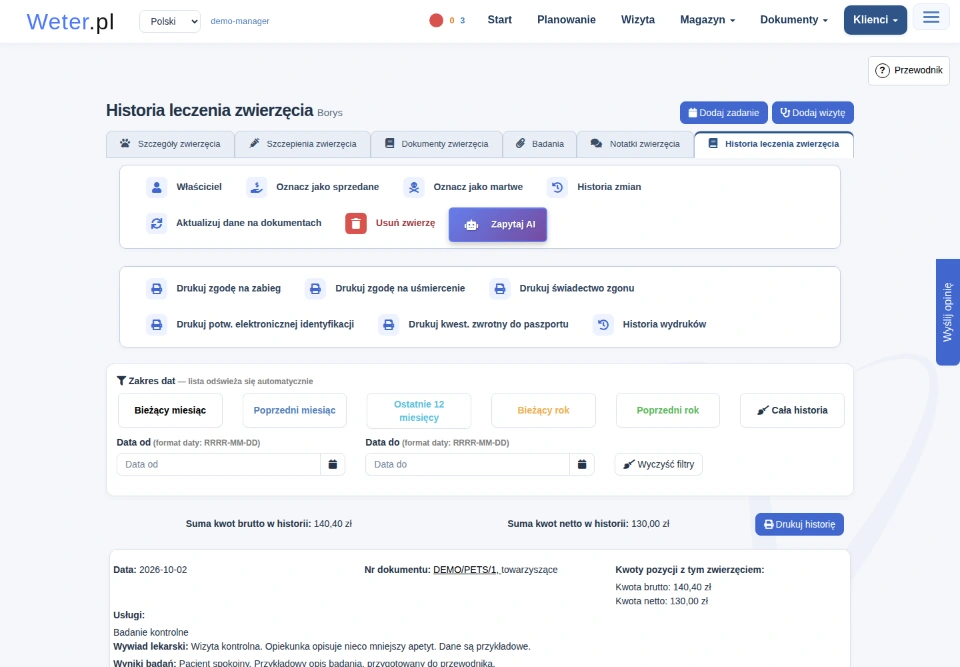Open the Data od calendar picker icon

(x=333, y=464)
